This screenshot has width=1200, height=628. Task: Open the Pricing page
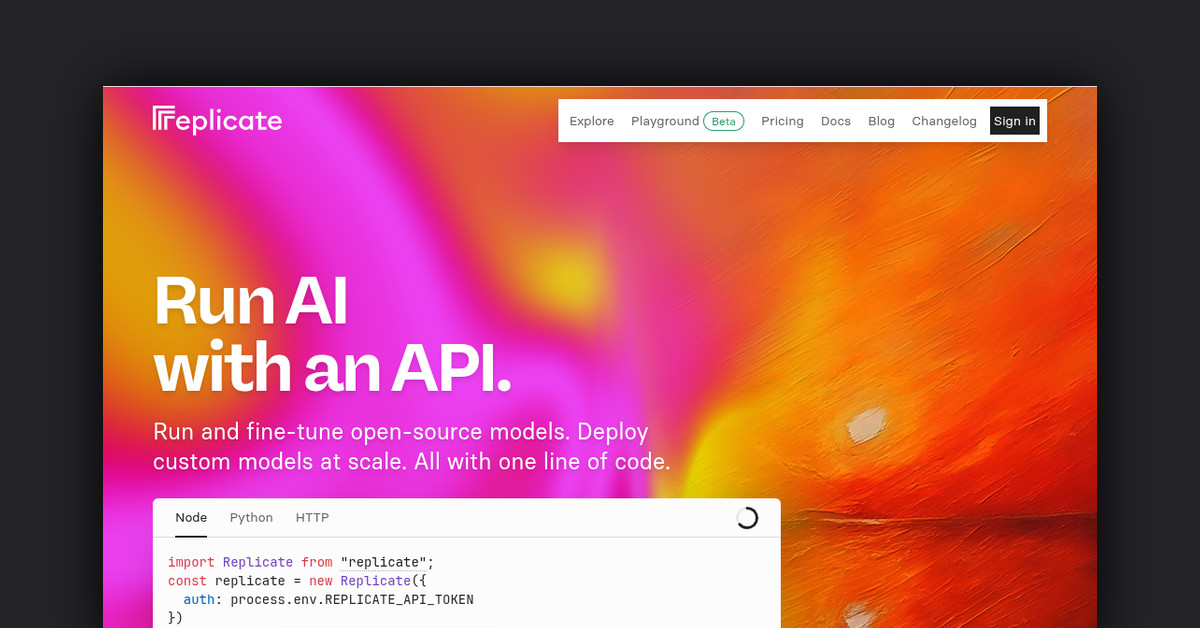point(782,121)
